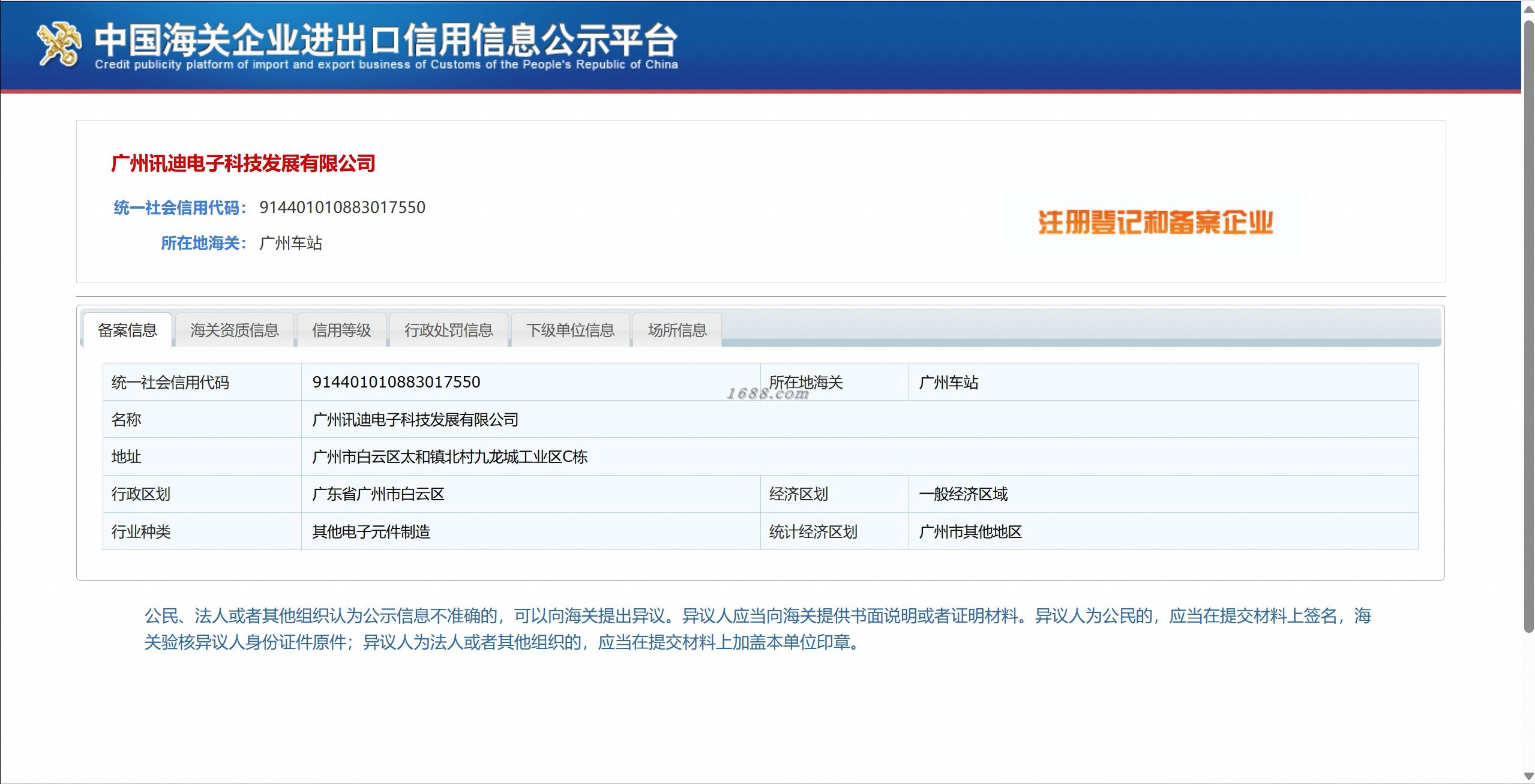Switch to the 下级单位信息 tab

(x=570, y=330)
